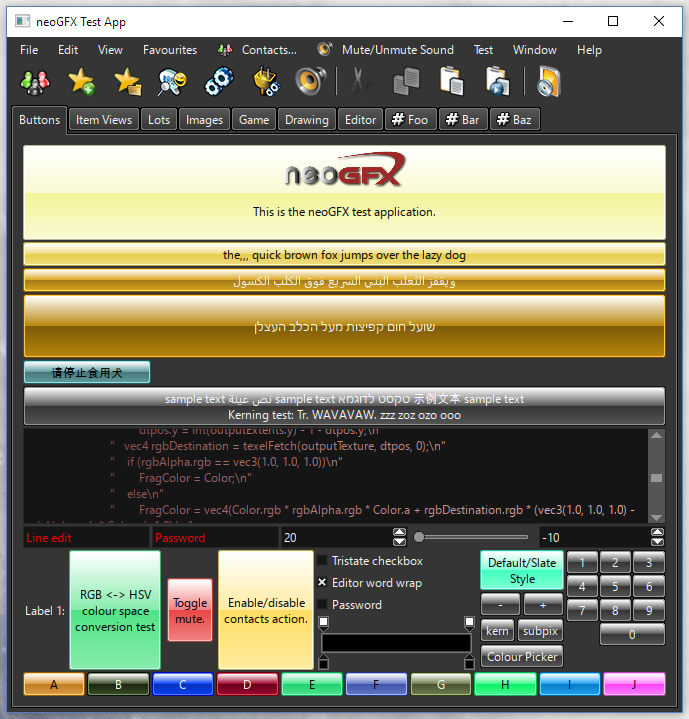Click the Password input field

coord(215,537)
